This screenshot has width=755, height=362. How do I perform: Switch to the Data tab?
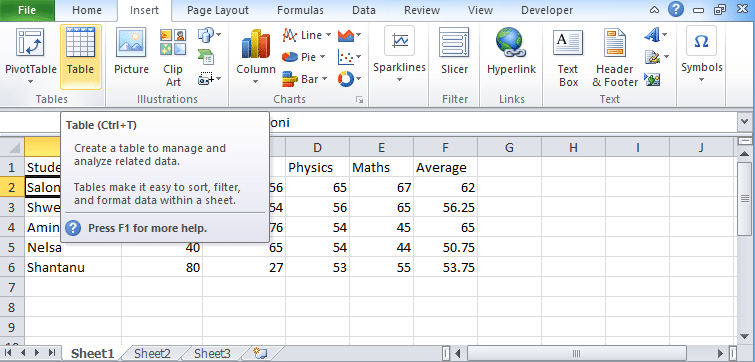coord(364,10)
